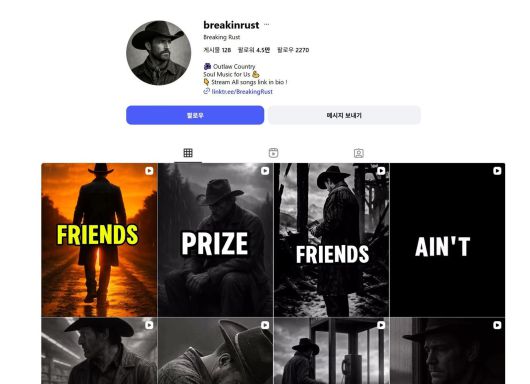Viewport: 530px width, 384px height.
Task: Open the AIN'T reel thumbnail
Action: (x=448, y=240)
